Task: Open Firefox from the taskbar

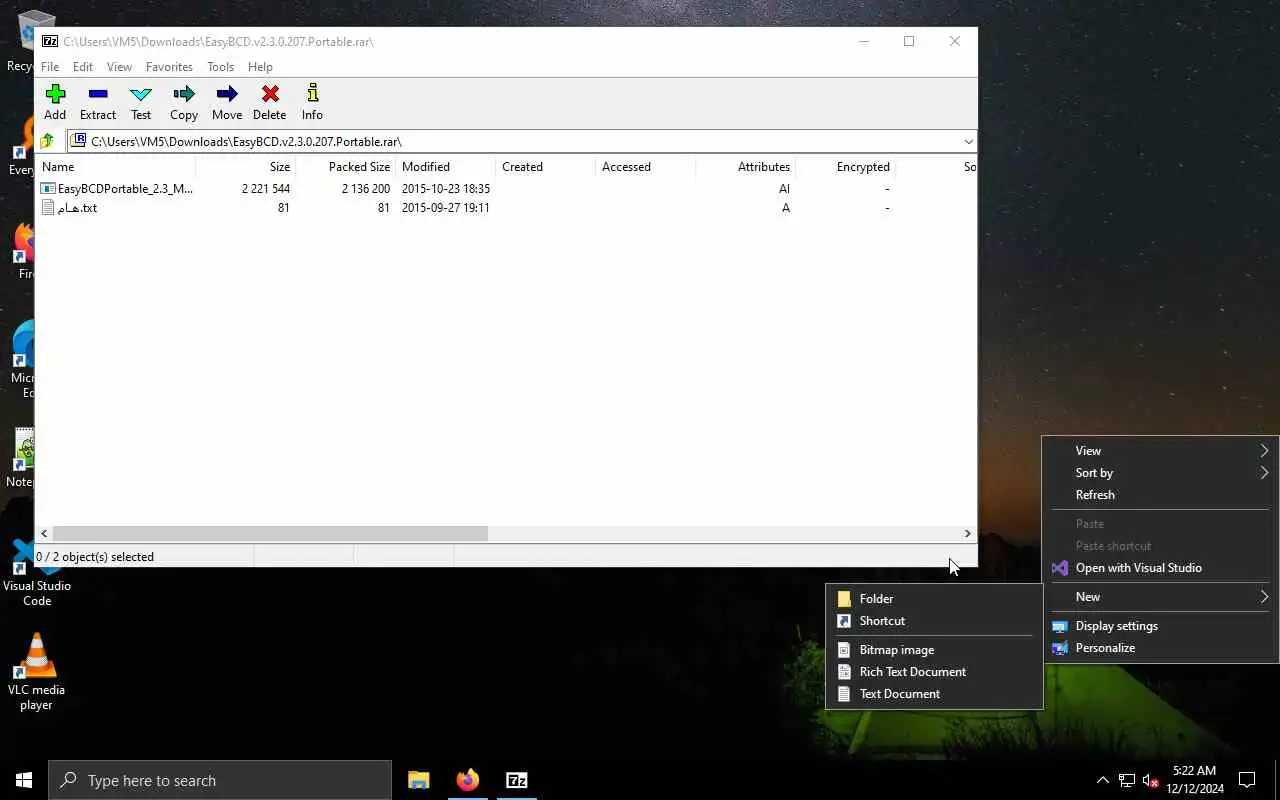Action: (467, 780)
